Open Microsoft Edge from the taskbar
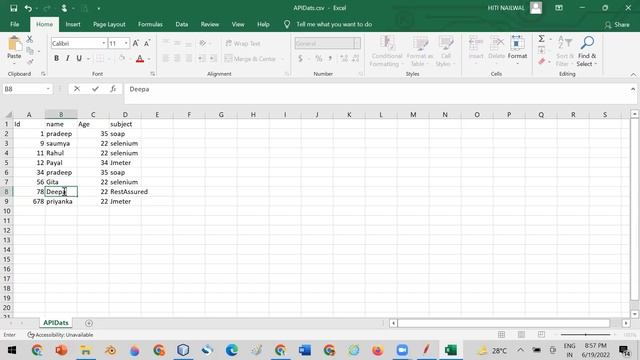The width and height of the screenshot is (640, 360). [x=231, y=350]
